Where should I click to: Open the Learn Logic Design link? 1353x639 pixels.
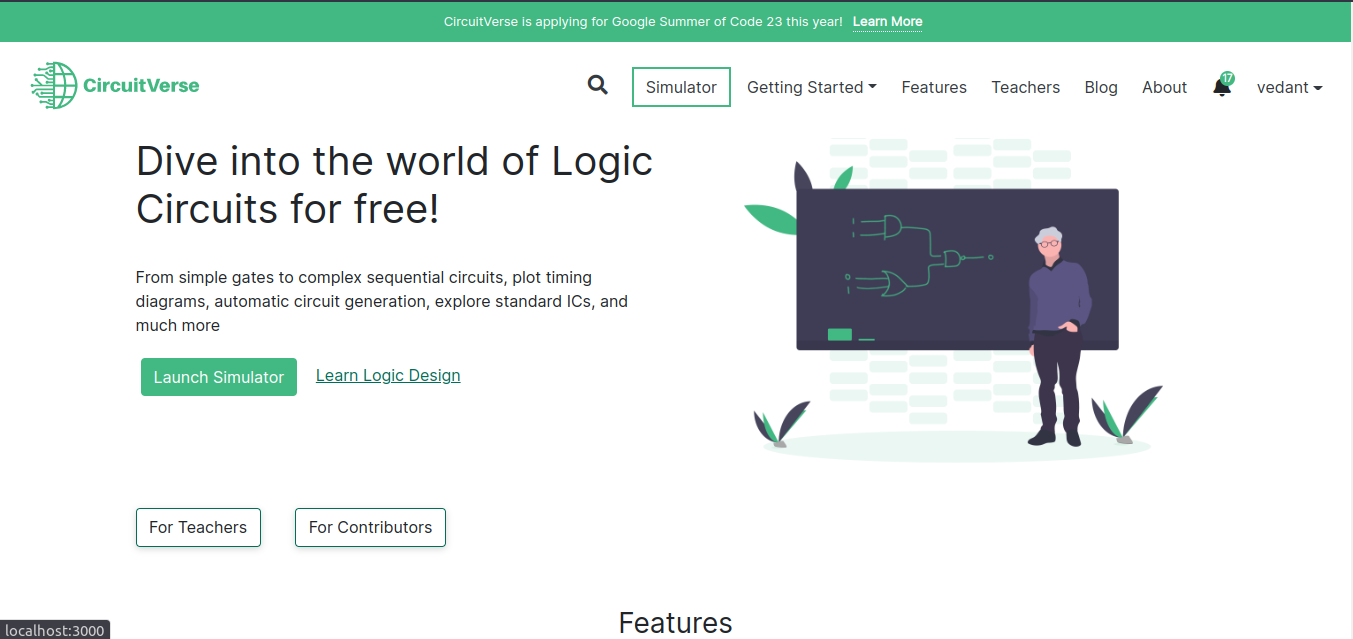pos(388,375)
